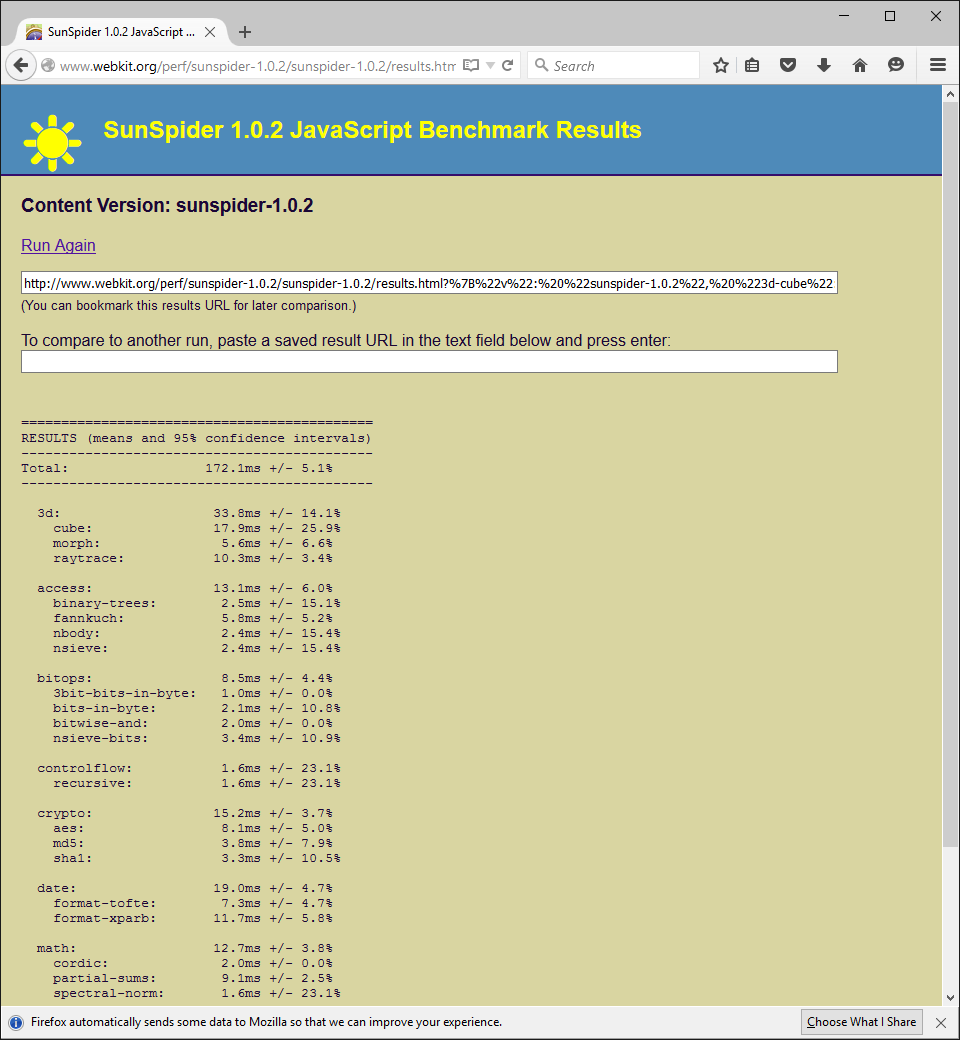Click the yellow SunSpider sun logo
The height and width of the screenshot is (1040, 960).
(x=52, y=143)
